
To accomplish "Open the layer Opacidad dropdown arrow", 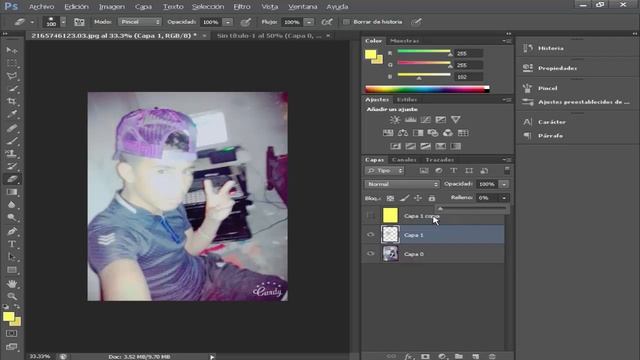I will (x=504, y=184).
